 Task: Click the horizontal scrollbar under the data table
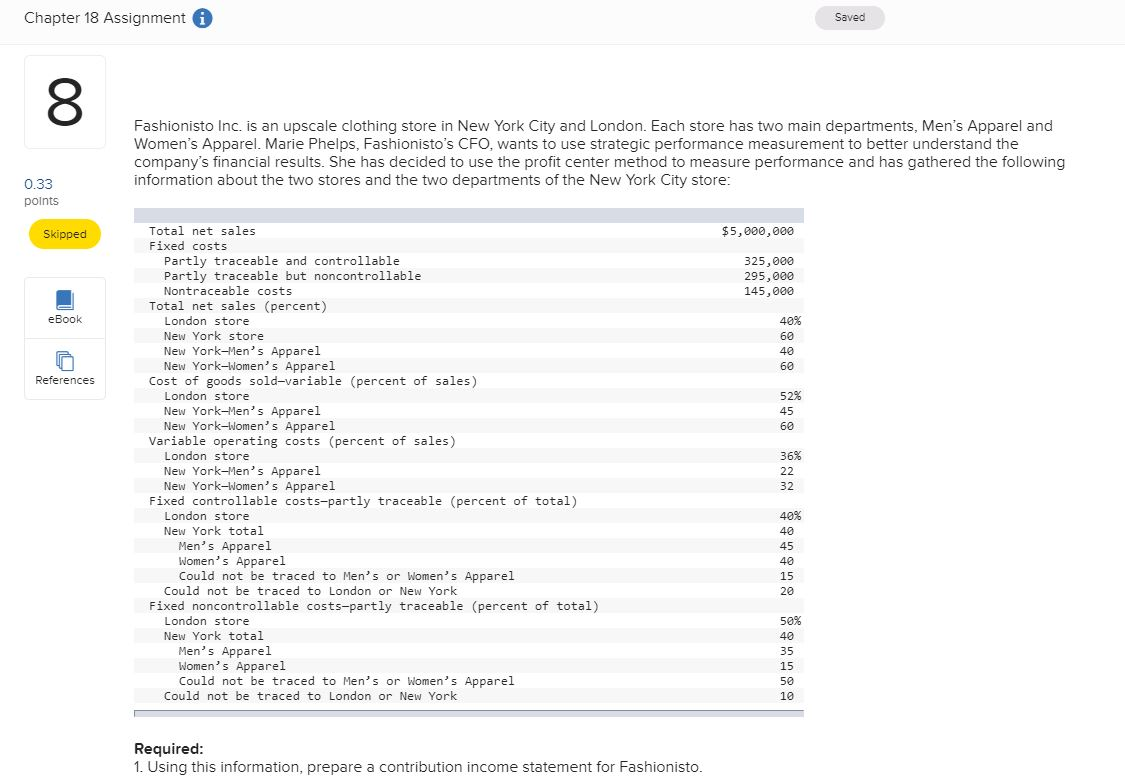(x=468, y=714)
